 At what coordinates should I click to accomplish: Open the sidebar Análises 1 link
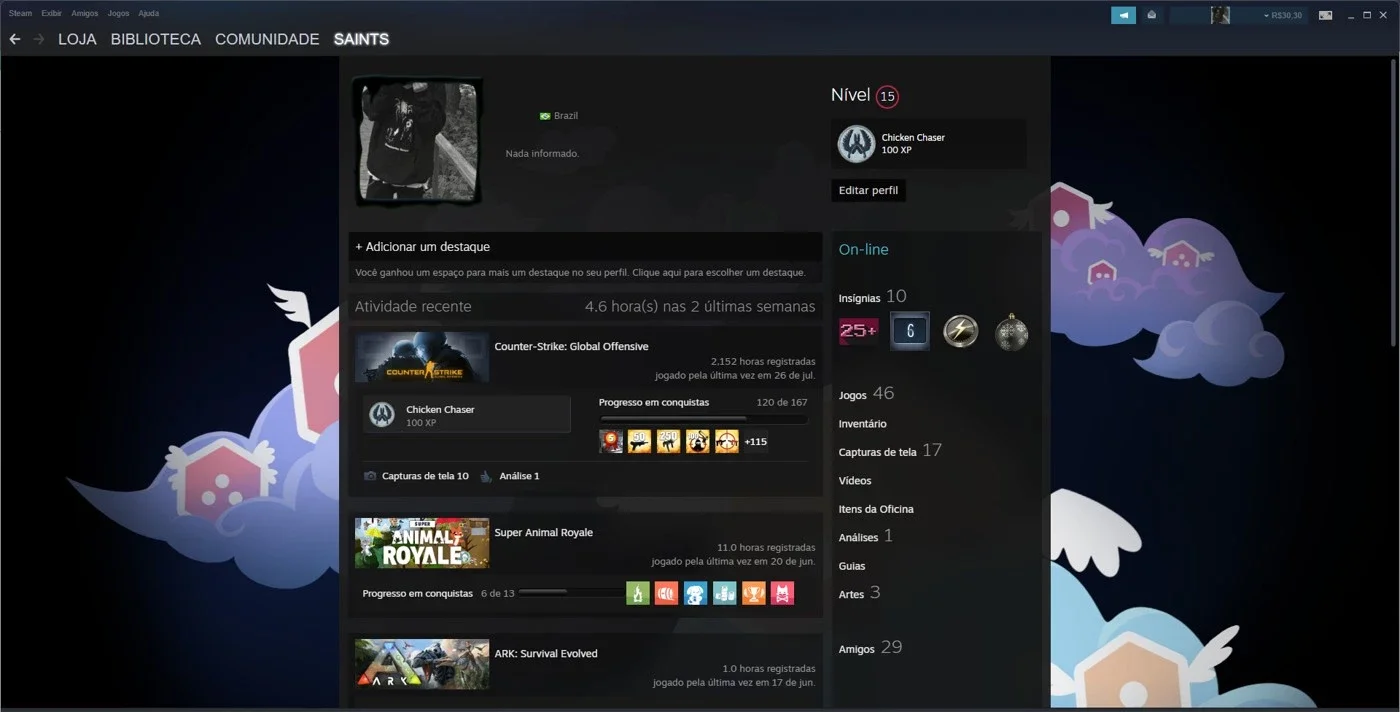coord(865,537)
